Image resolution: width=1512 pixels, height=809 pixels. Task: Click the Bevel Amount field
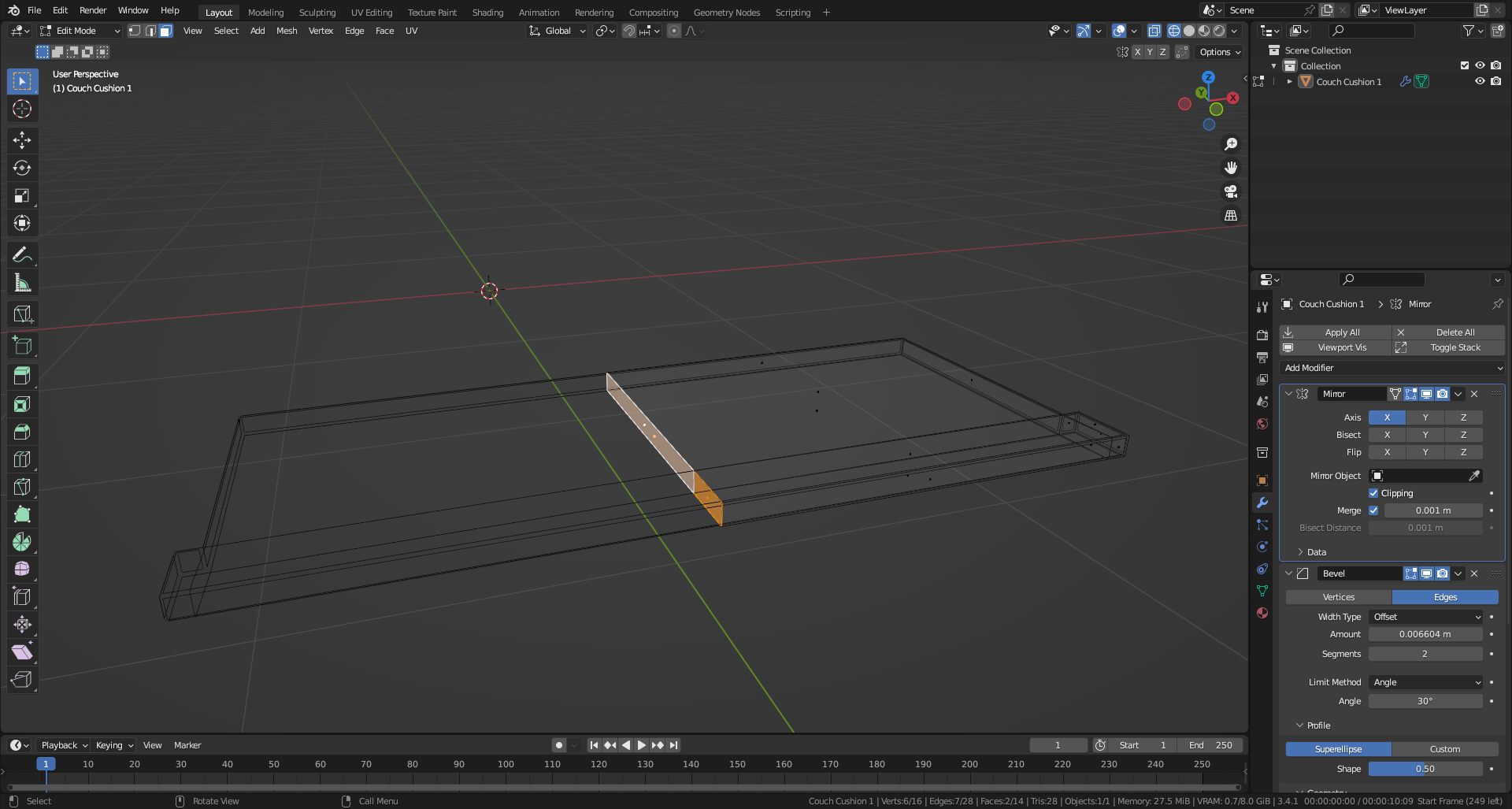(1425, 634)
